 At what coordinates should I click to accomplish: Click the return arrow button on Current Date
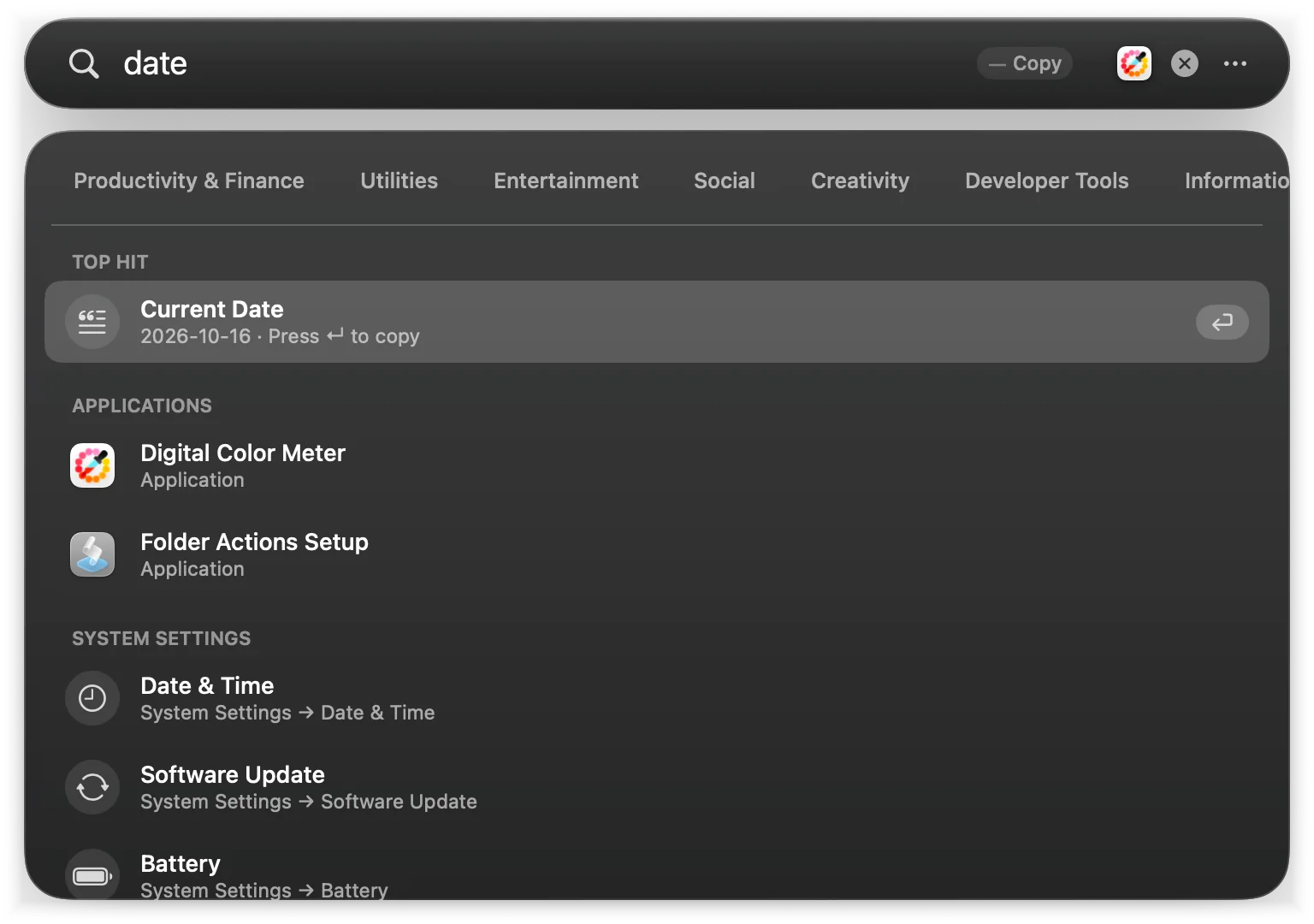1222,322
